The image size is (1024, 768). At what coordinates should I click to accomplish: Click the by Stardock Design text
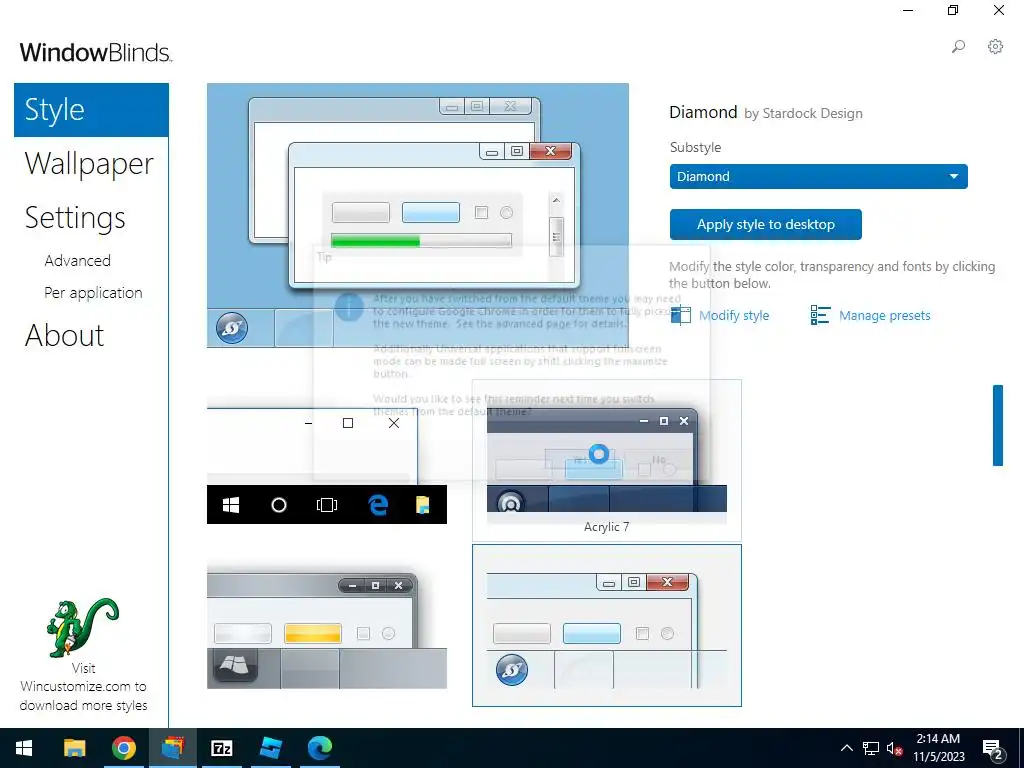click(x=803, y=114)
